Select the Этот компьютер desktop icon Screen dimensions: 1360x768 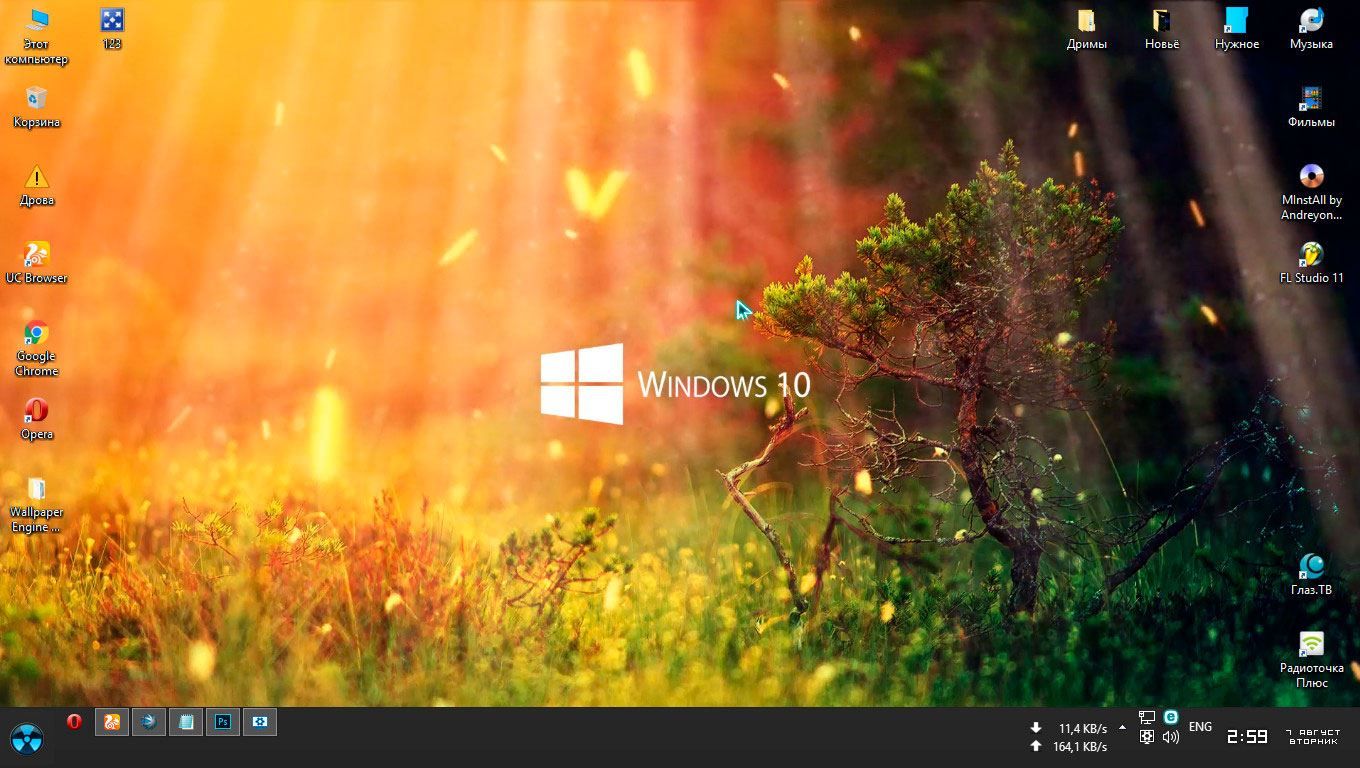click(x=36, y=36)
